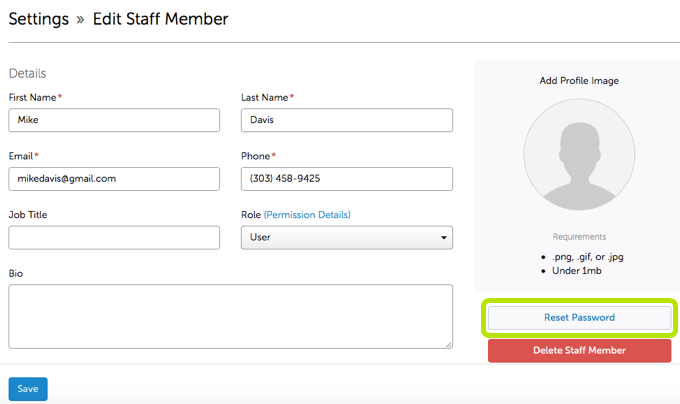
Task: Focus the empty Job Title field
Action: [114, 238]
